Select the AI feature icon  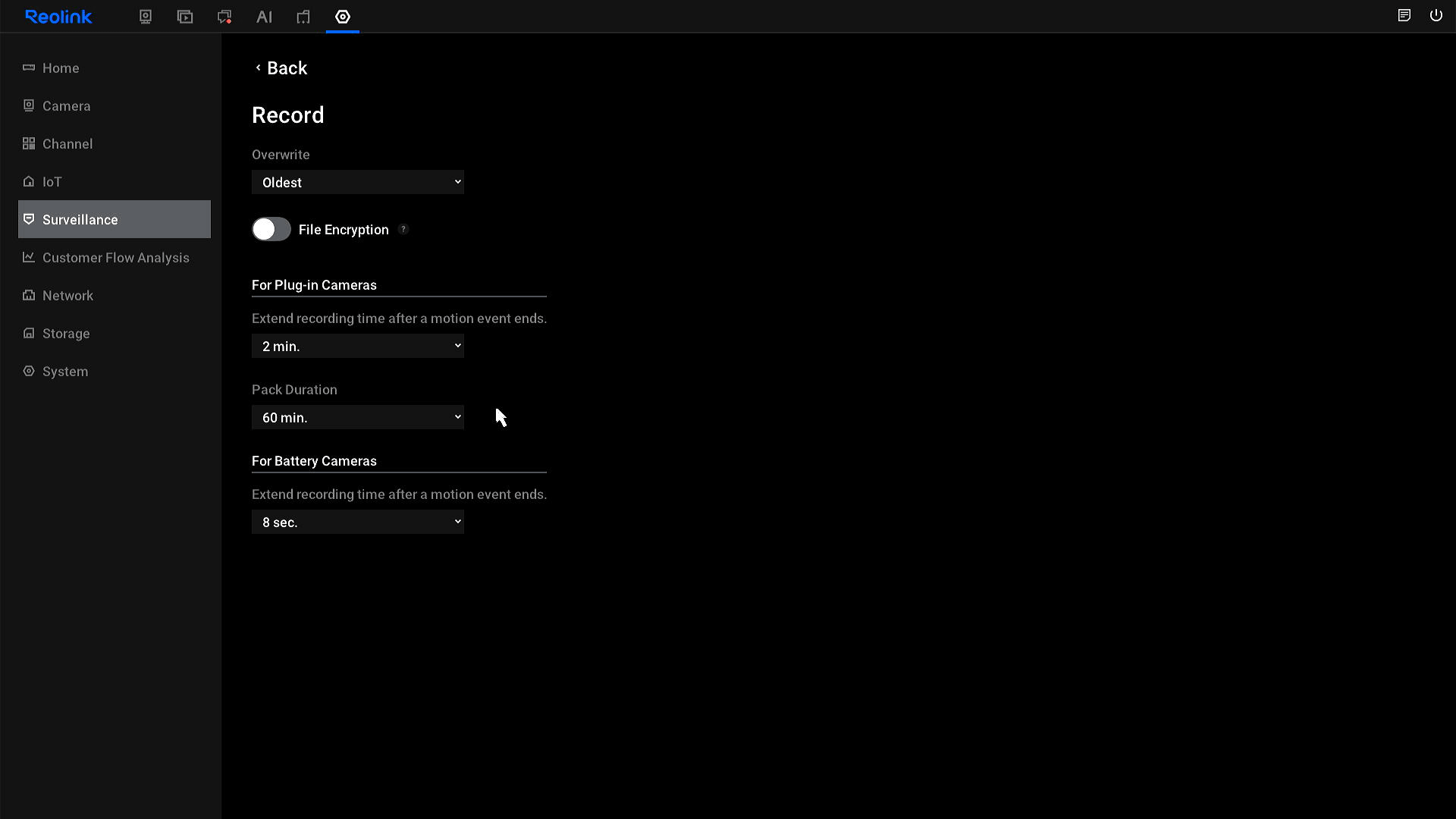coord(264,16)
